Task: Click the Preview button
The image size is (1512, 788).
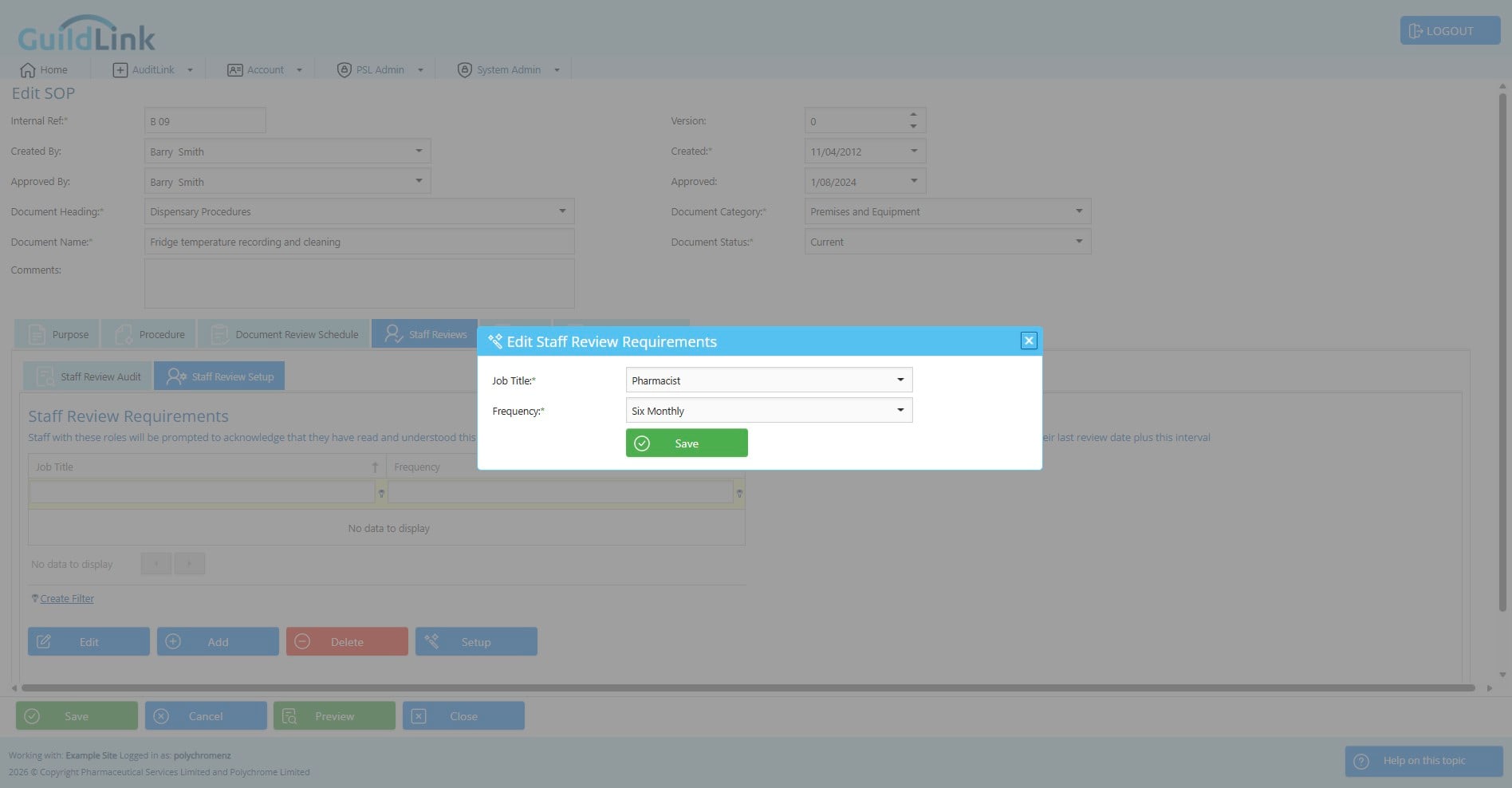Action: [334, 715]
